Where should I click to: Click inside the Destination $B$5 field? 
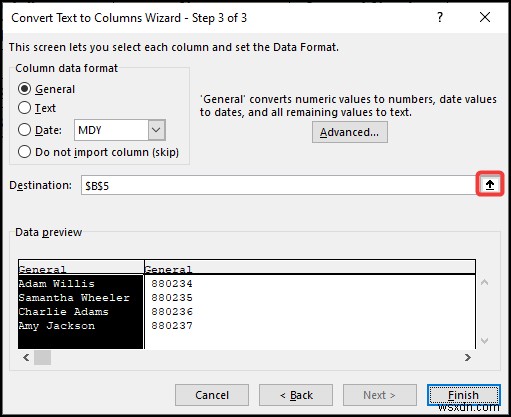tap(278, 185)
